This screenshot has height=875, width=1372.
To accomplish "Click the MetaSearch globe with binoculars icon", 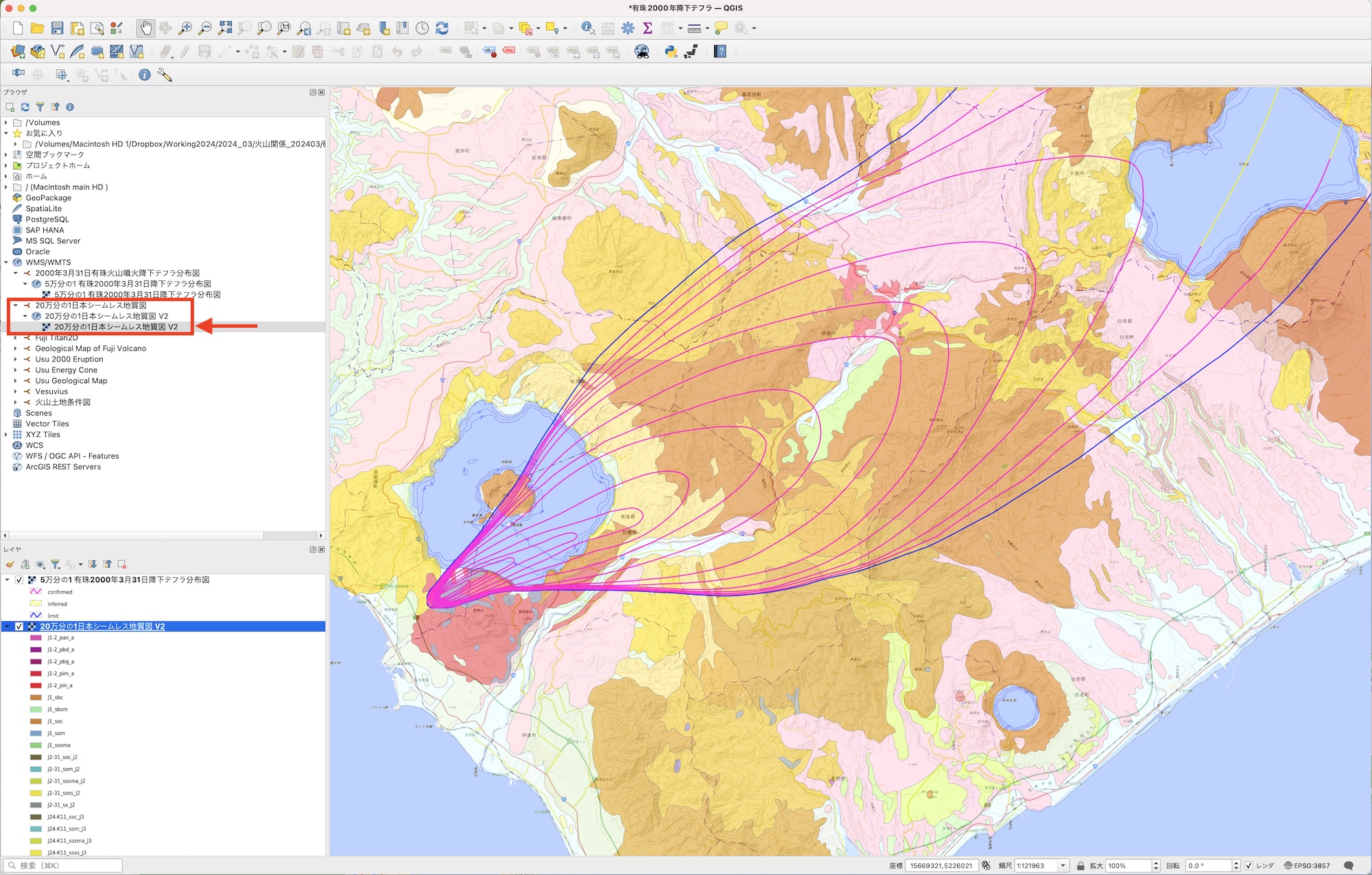I will tap(642, 51).
